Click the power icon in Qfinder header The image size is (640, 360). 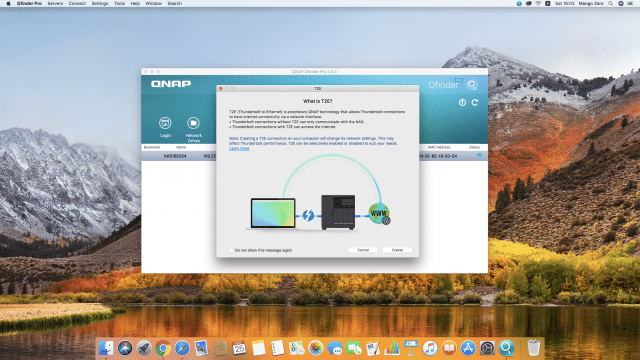coord(462,102)
